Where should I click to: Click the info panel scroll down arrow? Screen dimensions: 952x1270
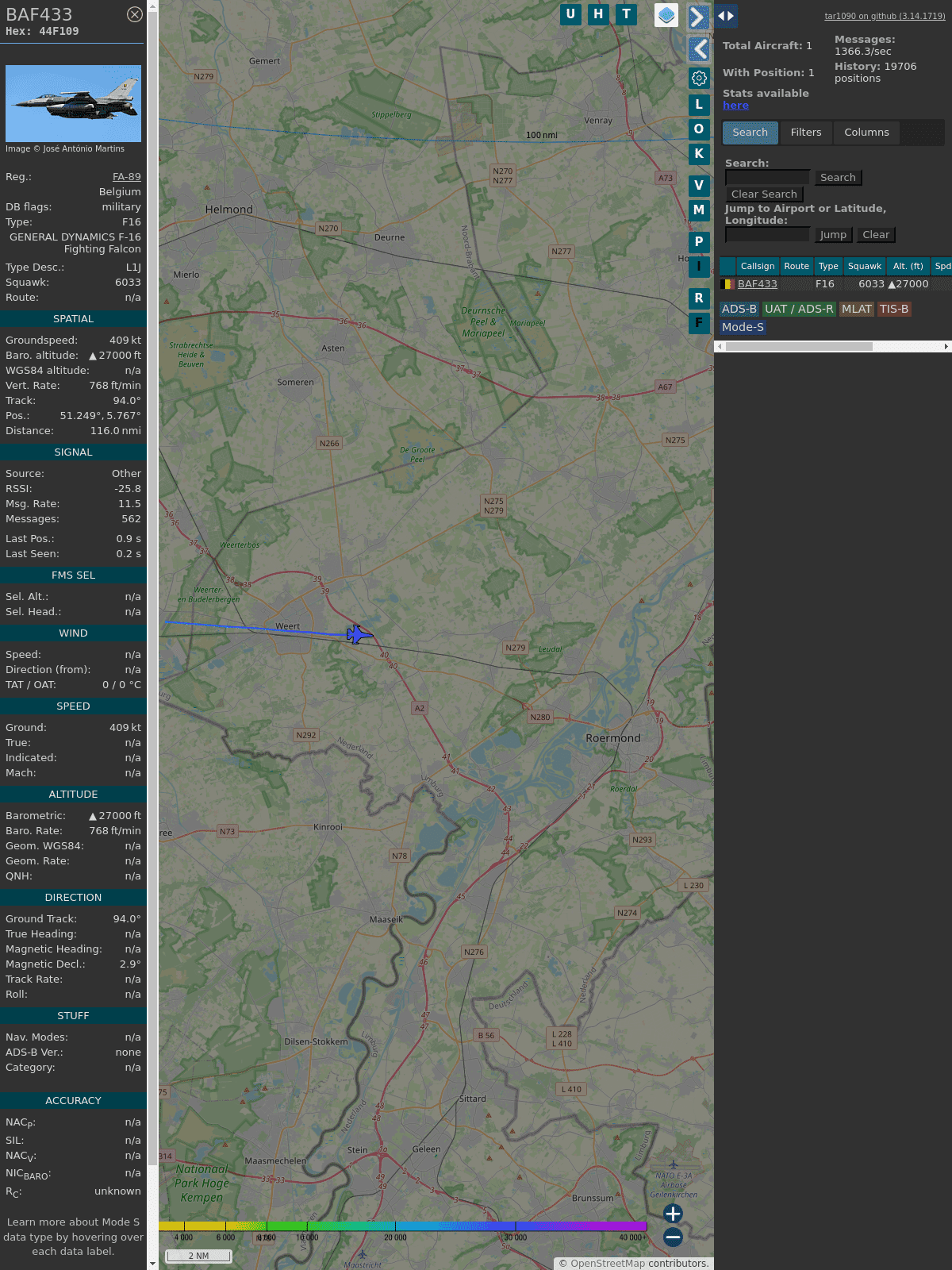click(152, 1264)
